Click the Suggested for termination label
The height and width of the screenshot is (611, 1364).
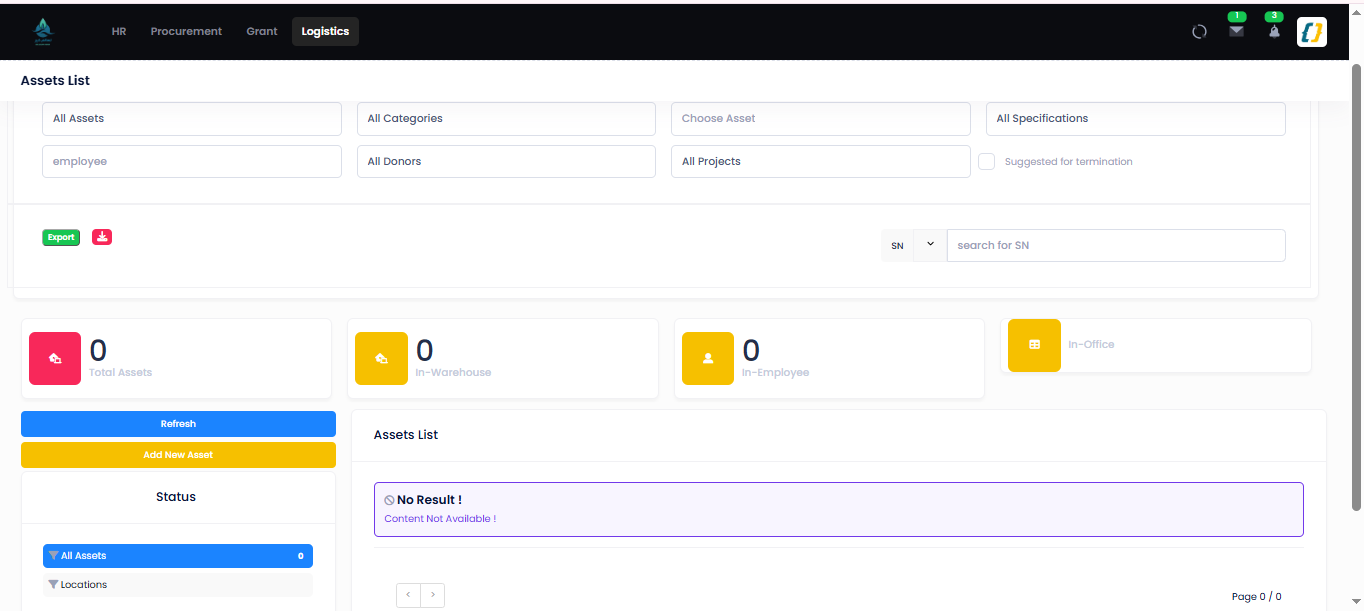tap(1068, 161)
